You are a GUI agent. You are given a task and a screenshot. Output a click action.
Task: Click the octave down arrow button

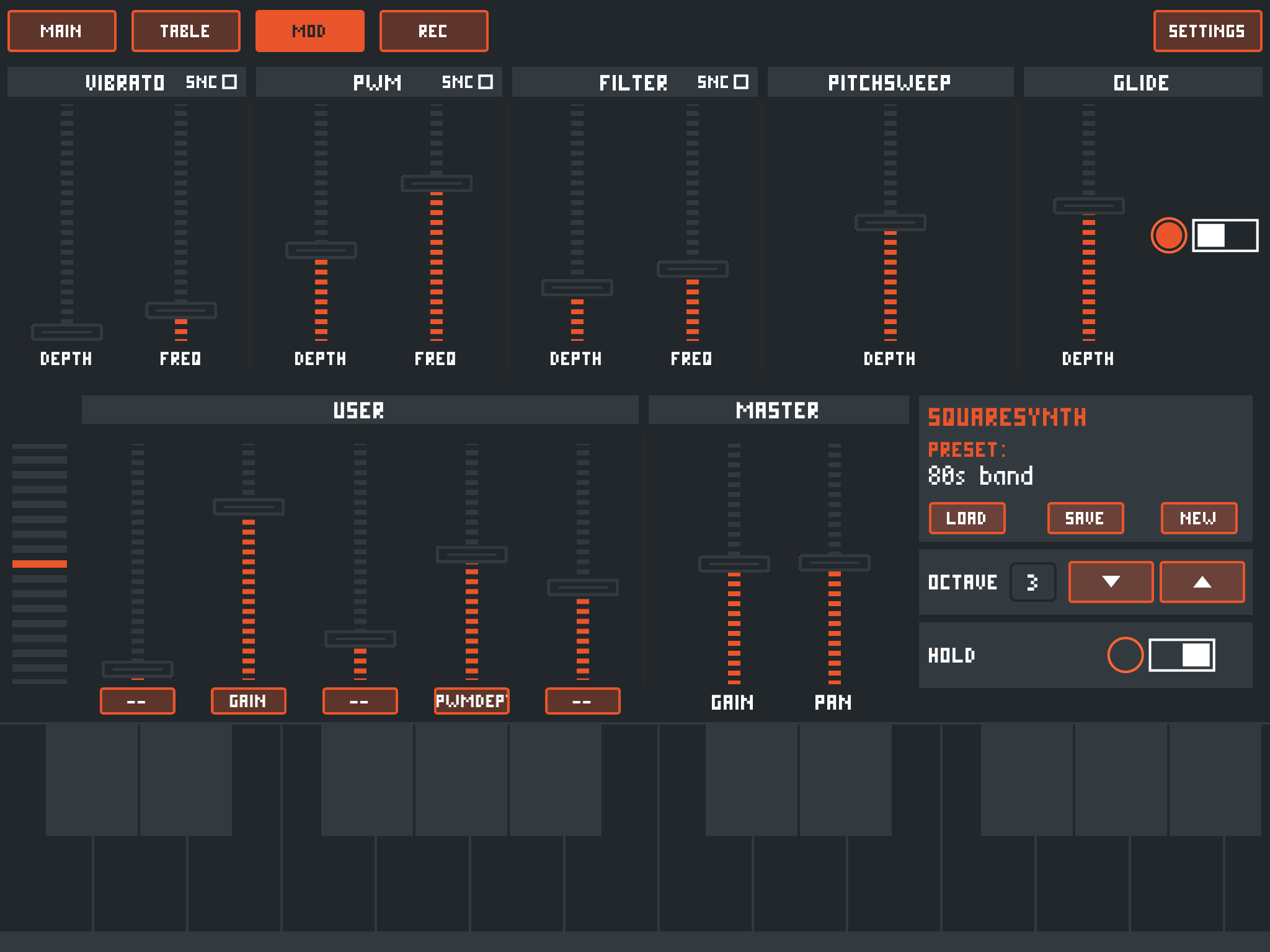click(x=1111, y=581)
